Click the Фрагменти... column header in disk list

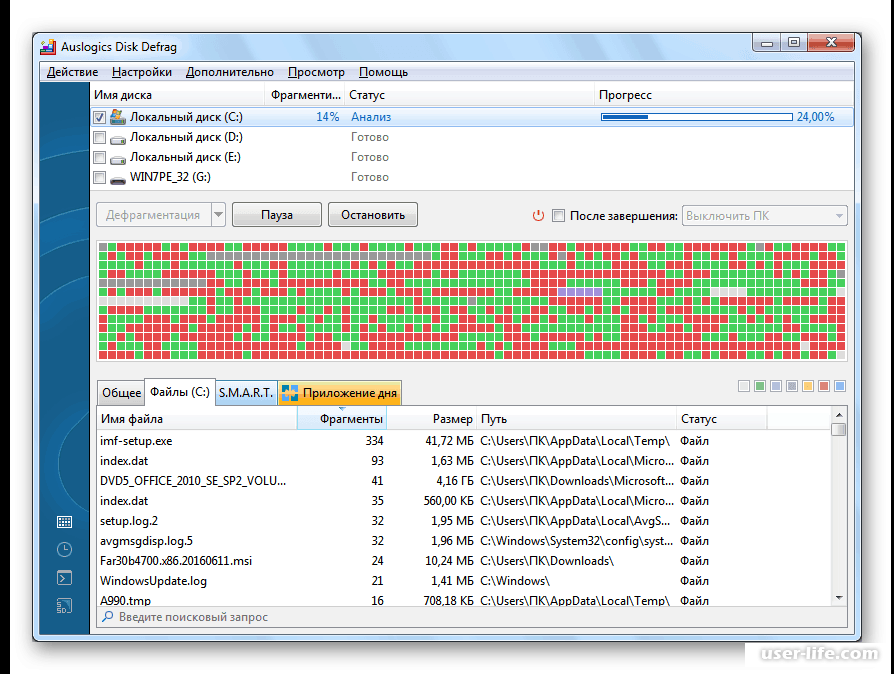305,95
